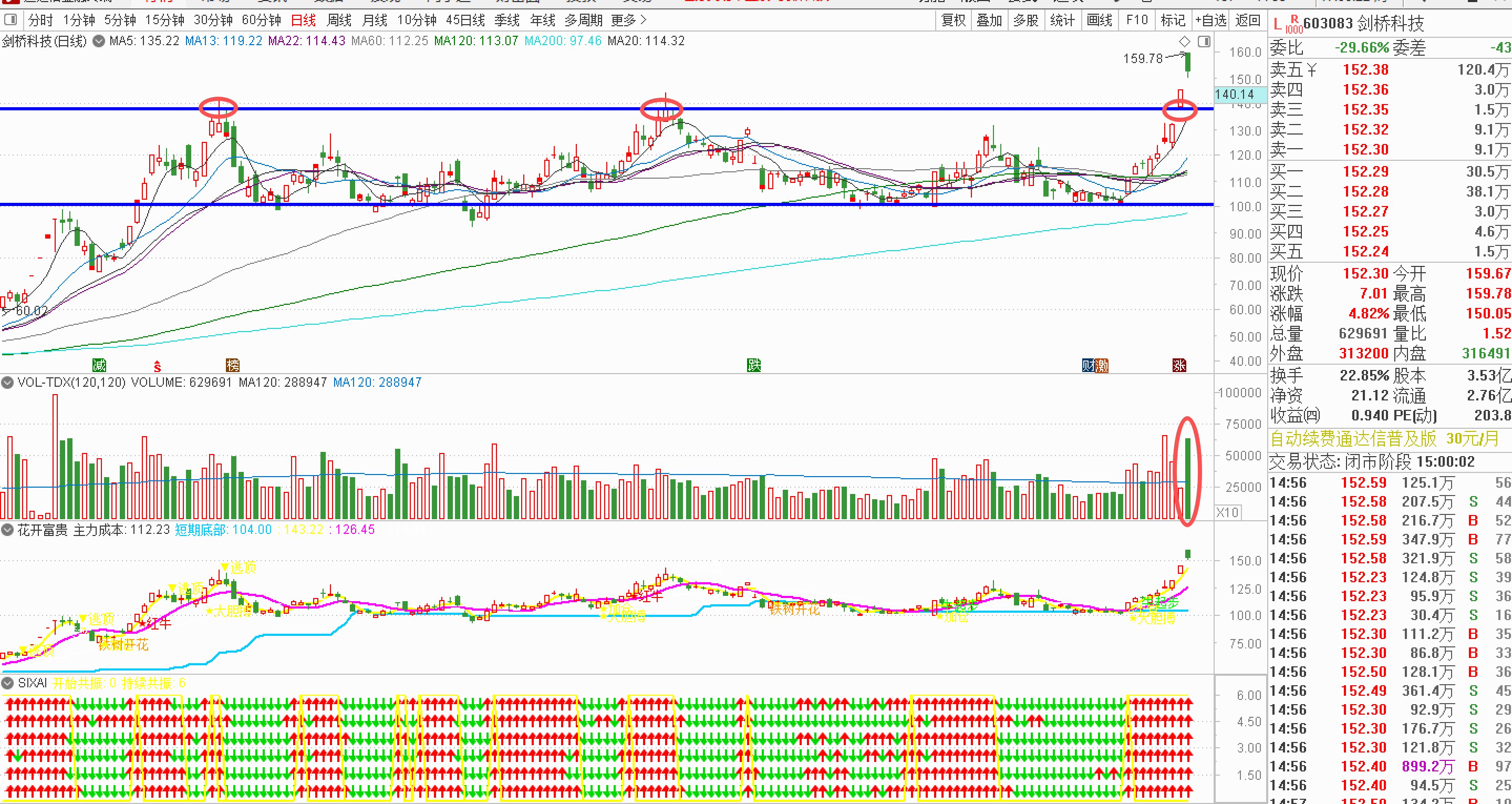Viewport: 1512px width, 804px height.
Task: Click the X10 volume scale toggle
Action: click(x=1227, y=512)
